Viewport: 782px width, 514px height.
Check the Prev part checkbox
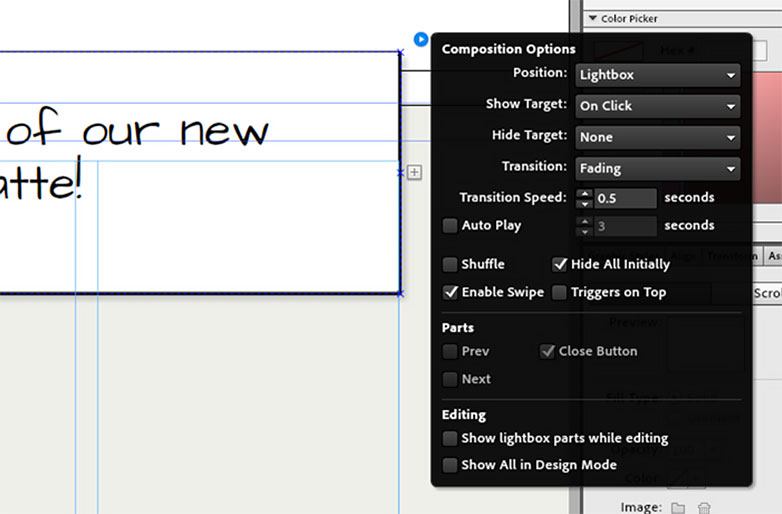pos(450,351)
